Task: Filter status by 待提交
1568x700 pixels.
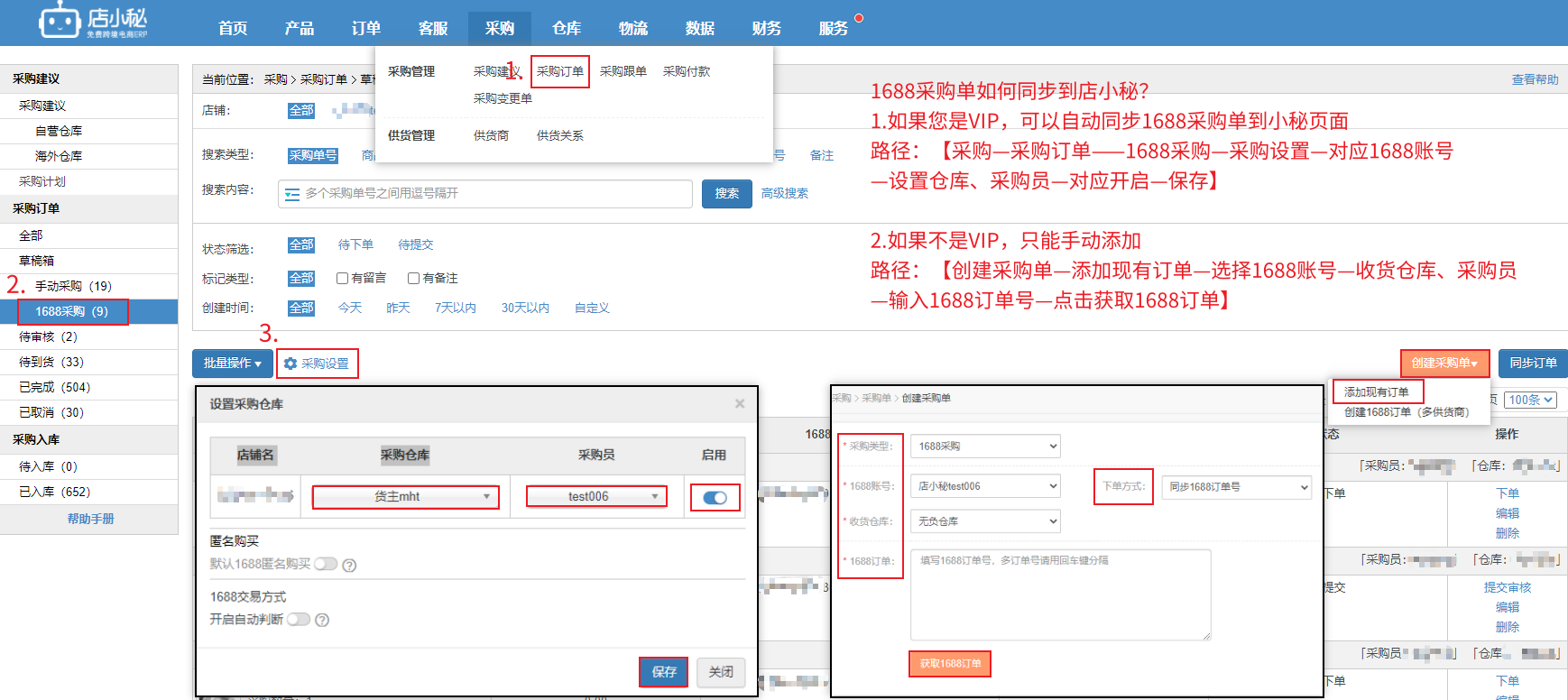Action: pyautogui.click(x=416, y=244)
